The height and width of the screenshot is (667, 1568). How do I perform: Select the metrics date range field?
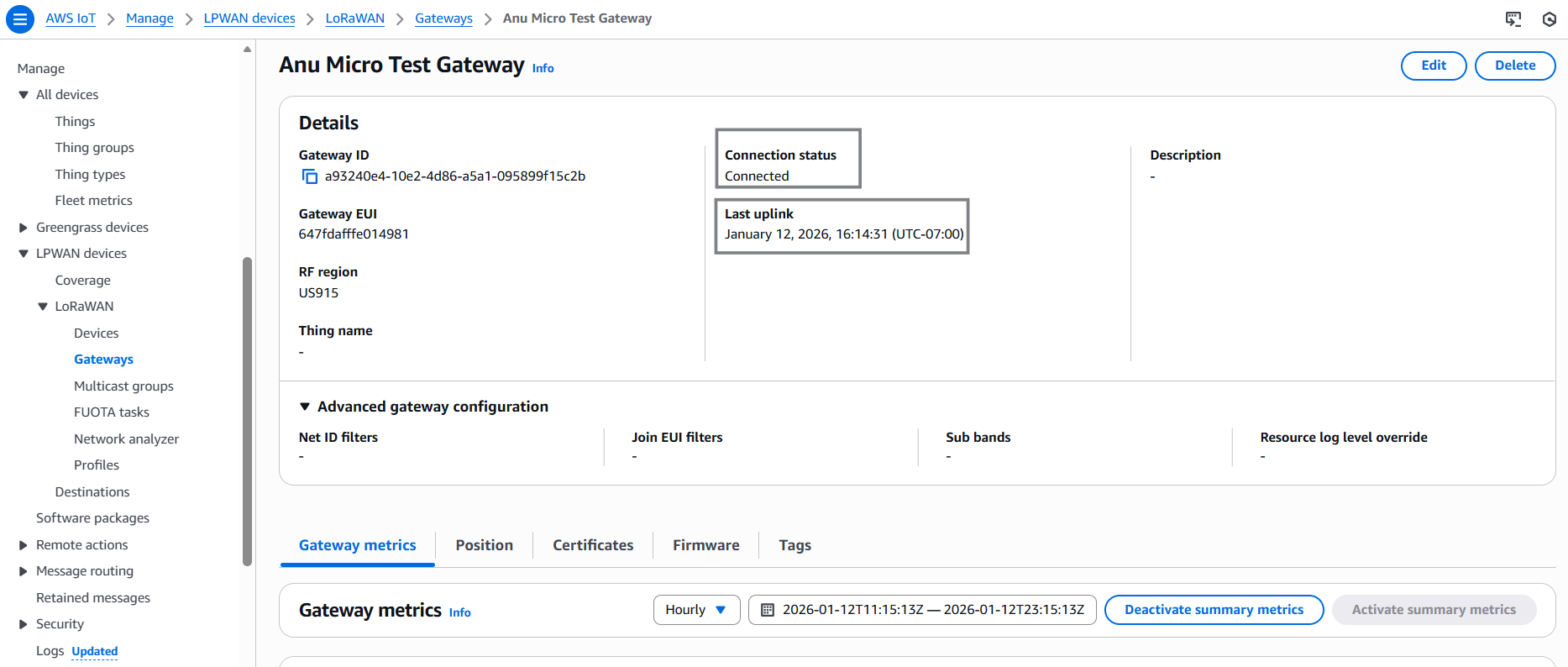coord(921,610)
